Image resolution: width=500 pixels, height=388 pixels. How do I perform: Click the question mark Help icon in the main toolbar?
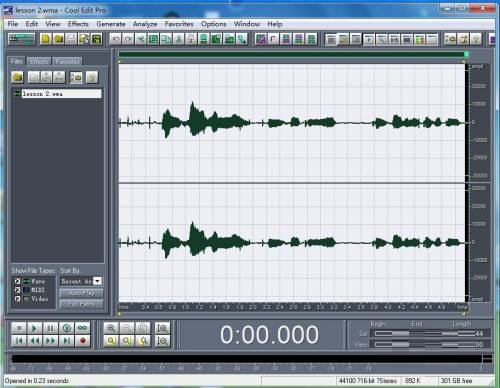pos(476,39)
